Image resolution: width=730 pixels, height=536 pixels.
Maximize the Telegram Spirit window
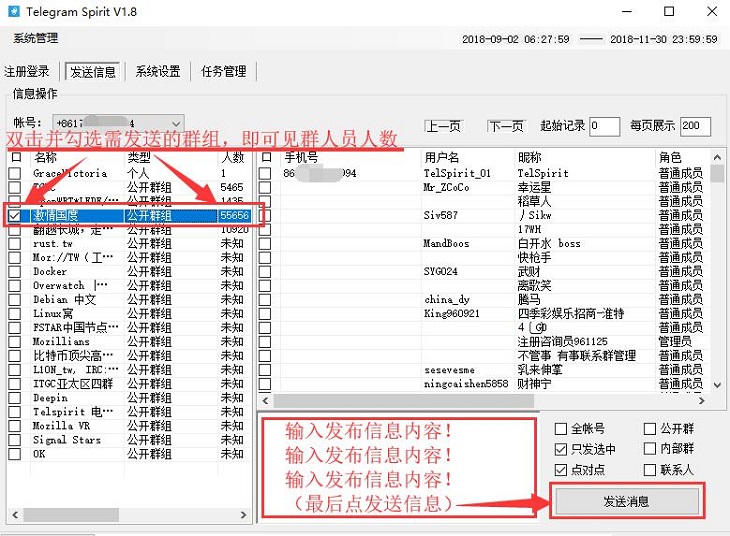coord(669,11)
